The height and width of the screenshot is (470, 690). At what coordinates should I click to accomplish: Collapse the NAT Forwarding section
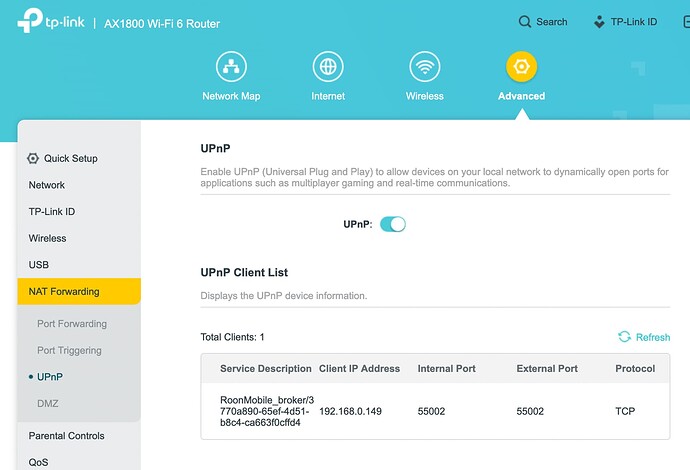click(x=79, y=291)
